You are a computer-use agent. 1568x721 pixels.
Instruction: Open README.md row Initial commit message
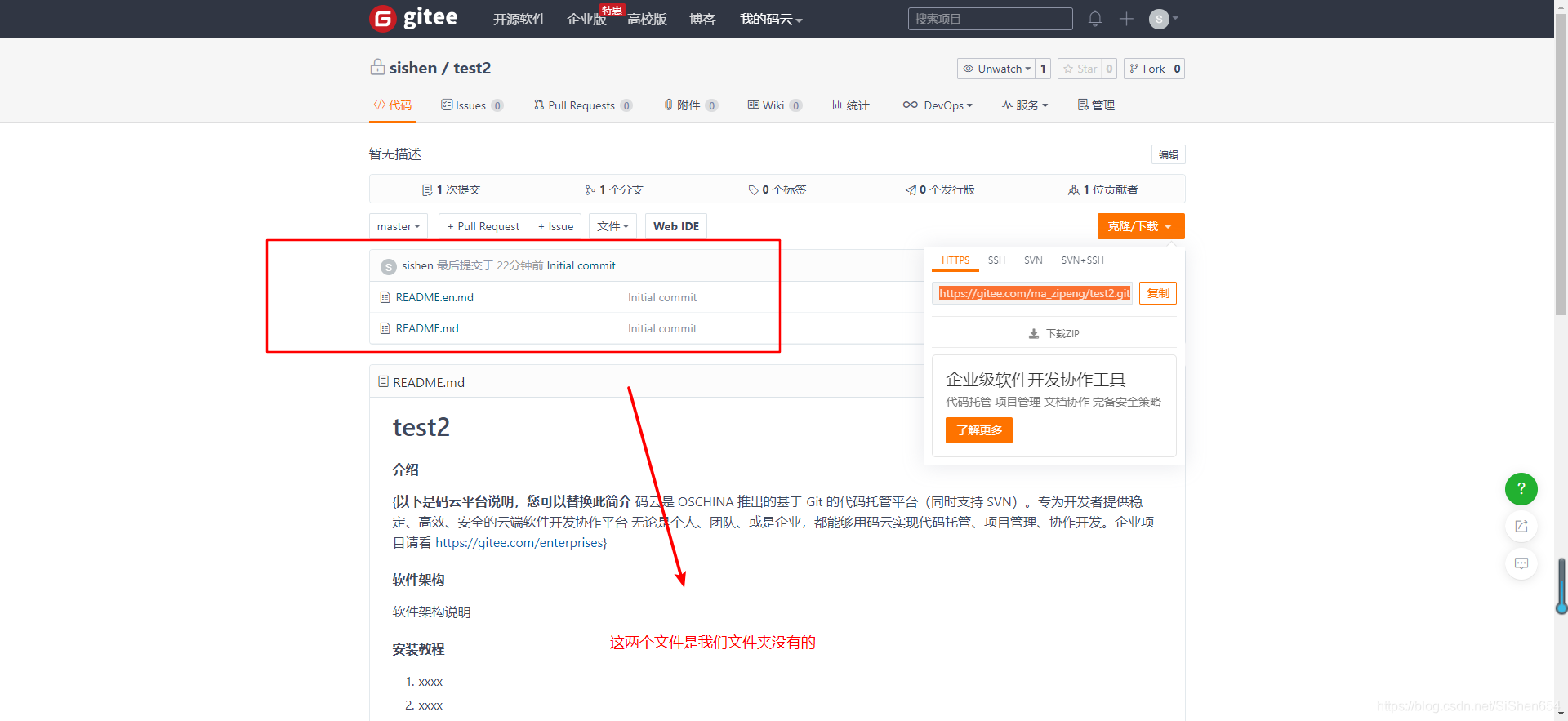click(662, 328)
